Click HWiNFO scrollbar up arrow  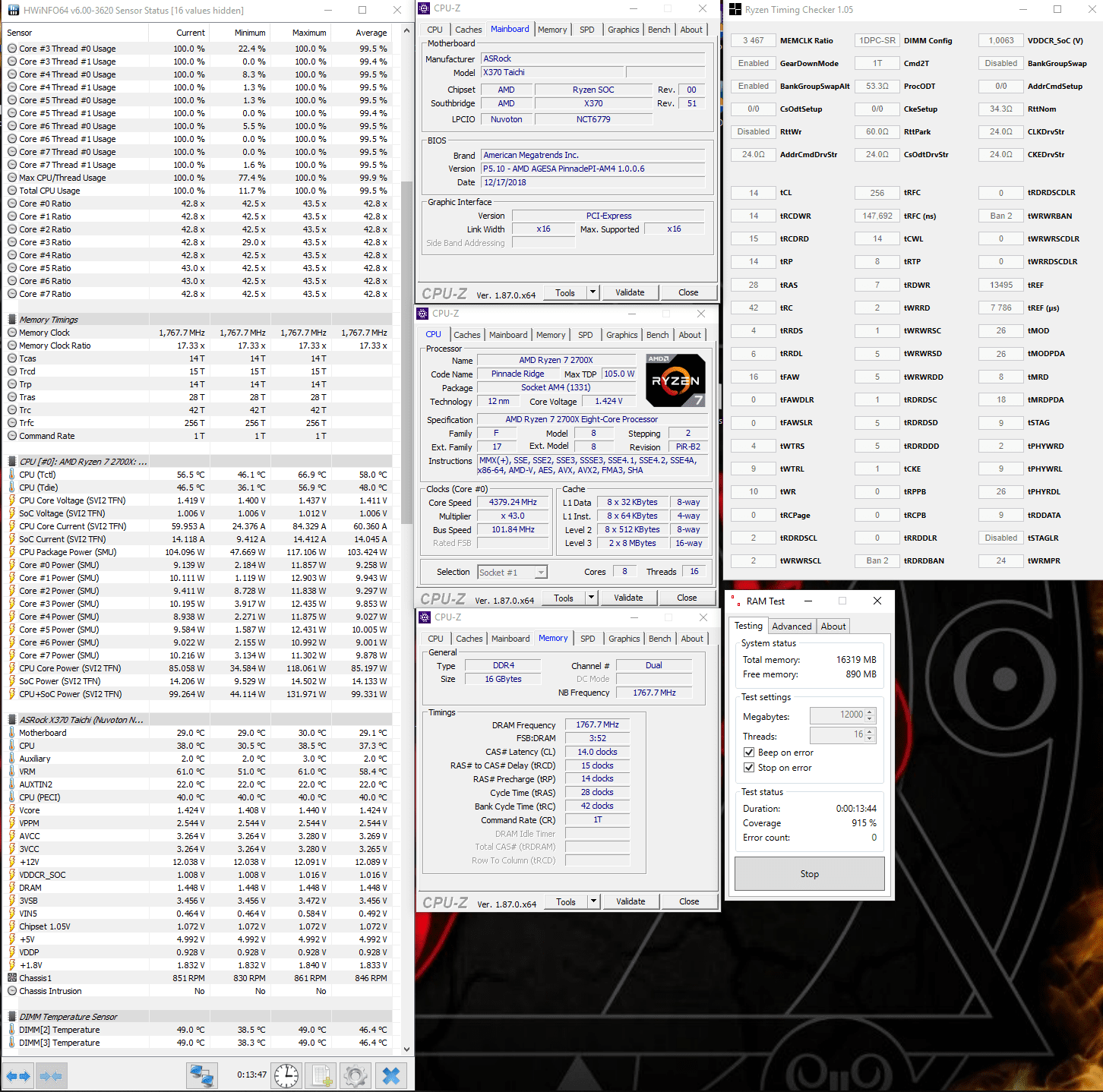pos(407,31)
